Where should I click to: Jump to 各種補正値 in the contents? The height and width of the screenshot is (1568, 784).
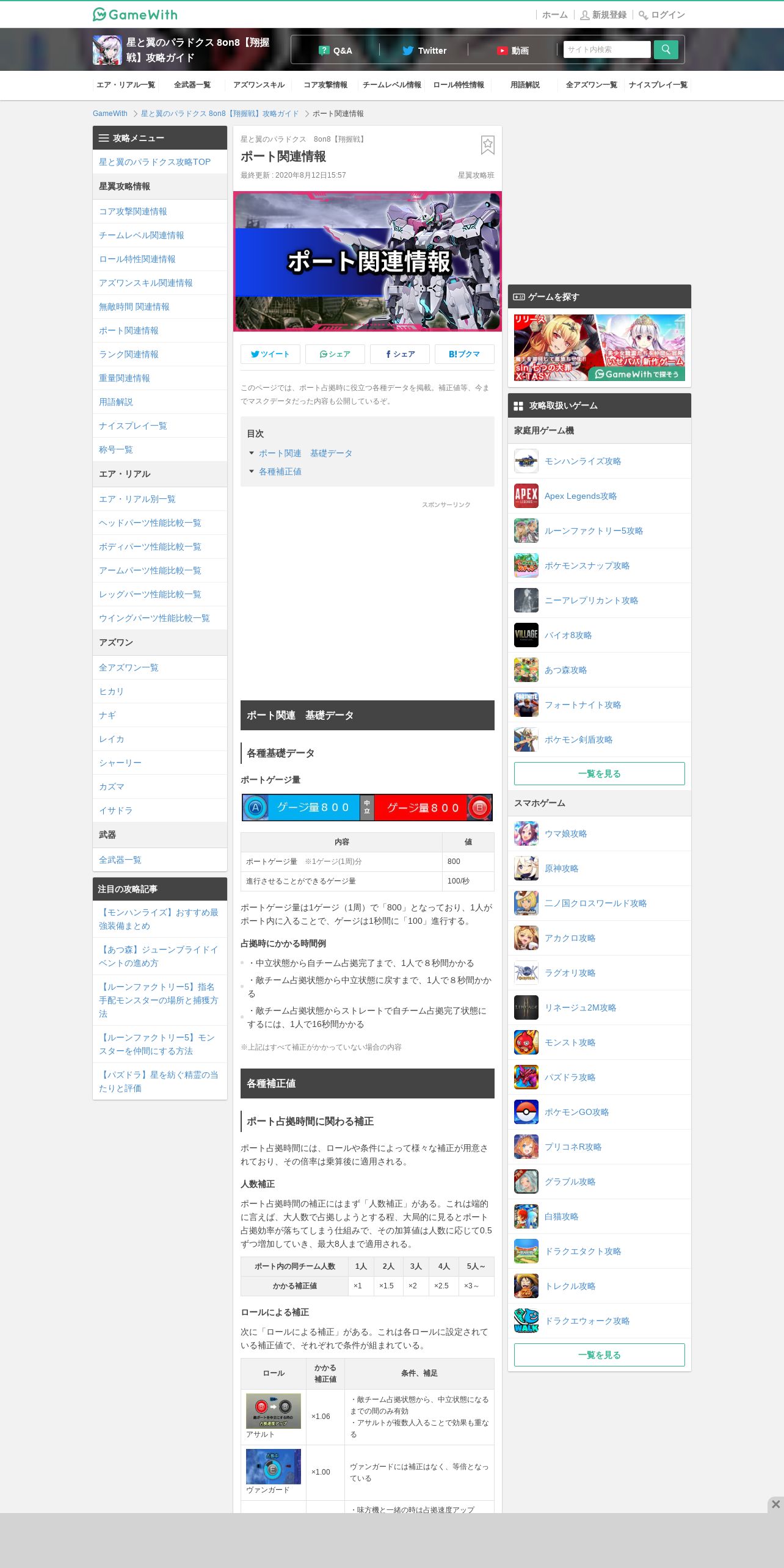point(280,471)
